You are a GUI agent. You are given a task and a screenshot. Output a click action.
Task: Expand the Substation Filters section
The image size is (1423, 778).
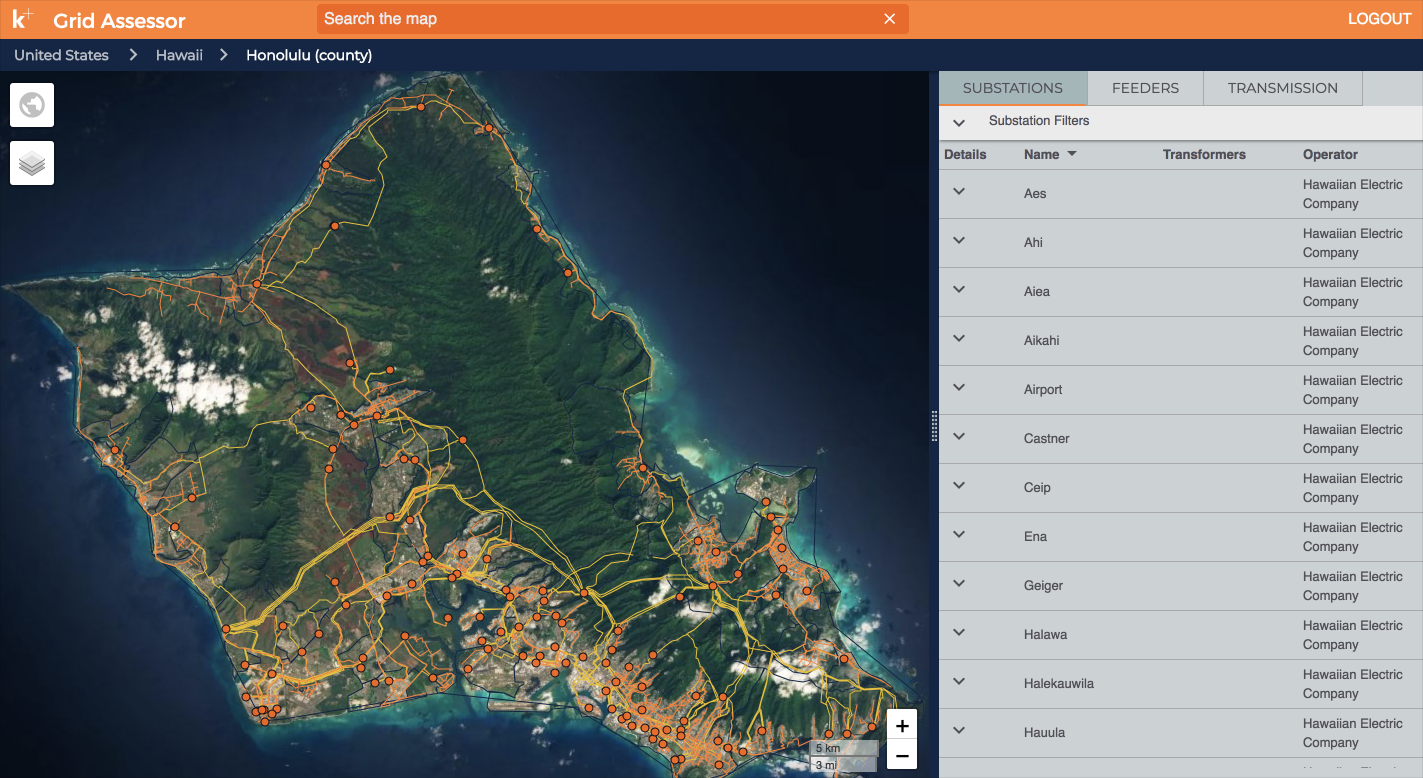(959, 122)
